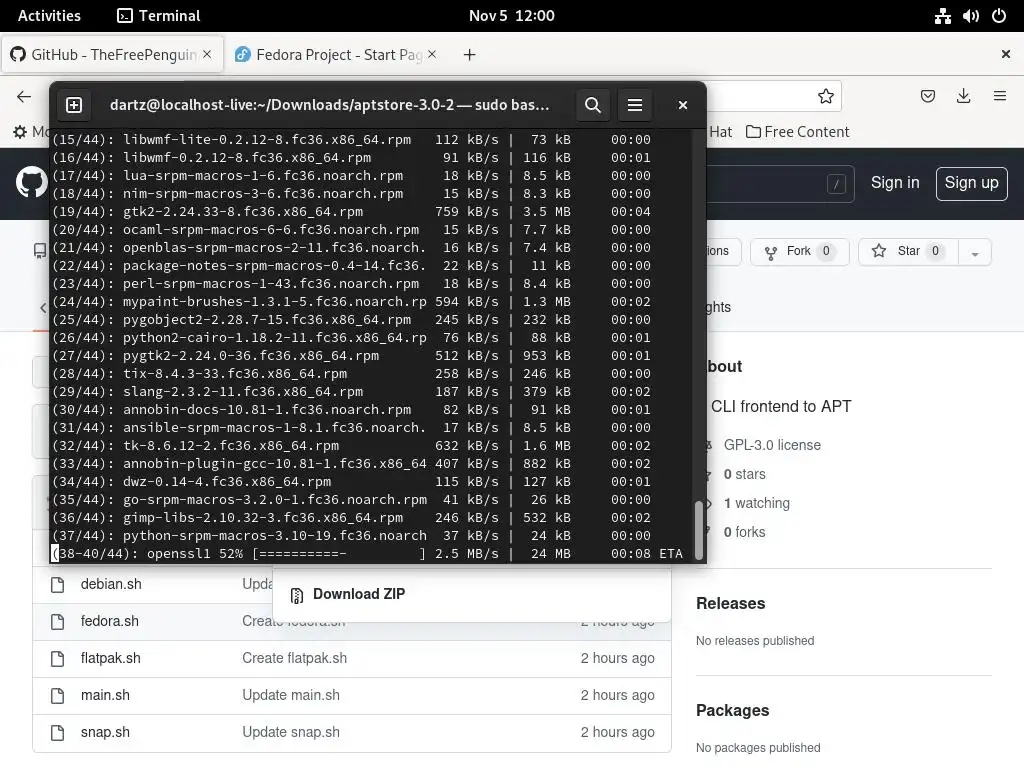Click 0 forks link
Screen dimensions: 1024x768
(x=744, y=532)
